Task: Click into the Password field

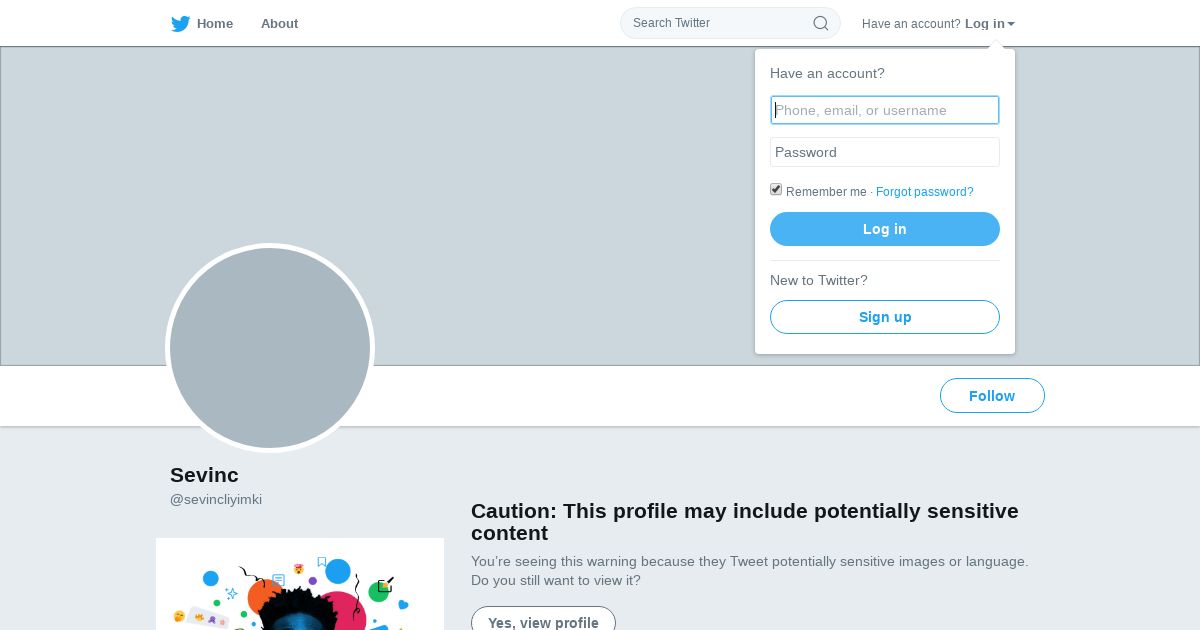Action: tap(884, 152)
